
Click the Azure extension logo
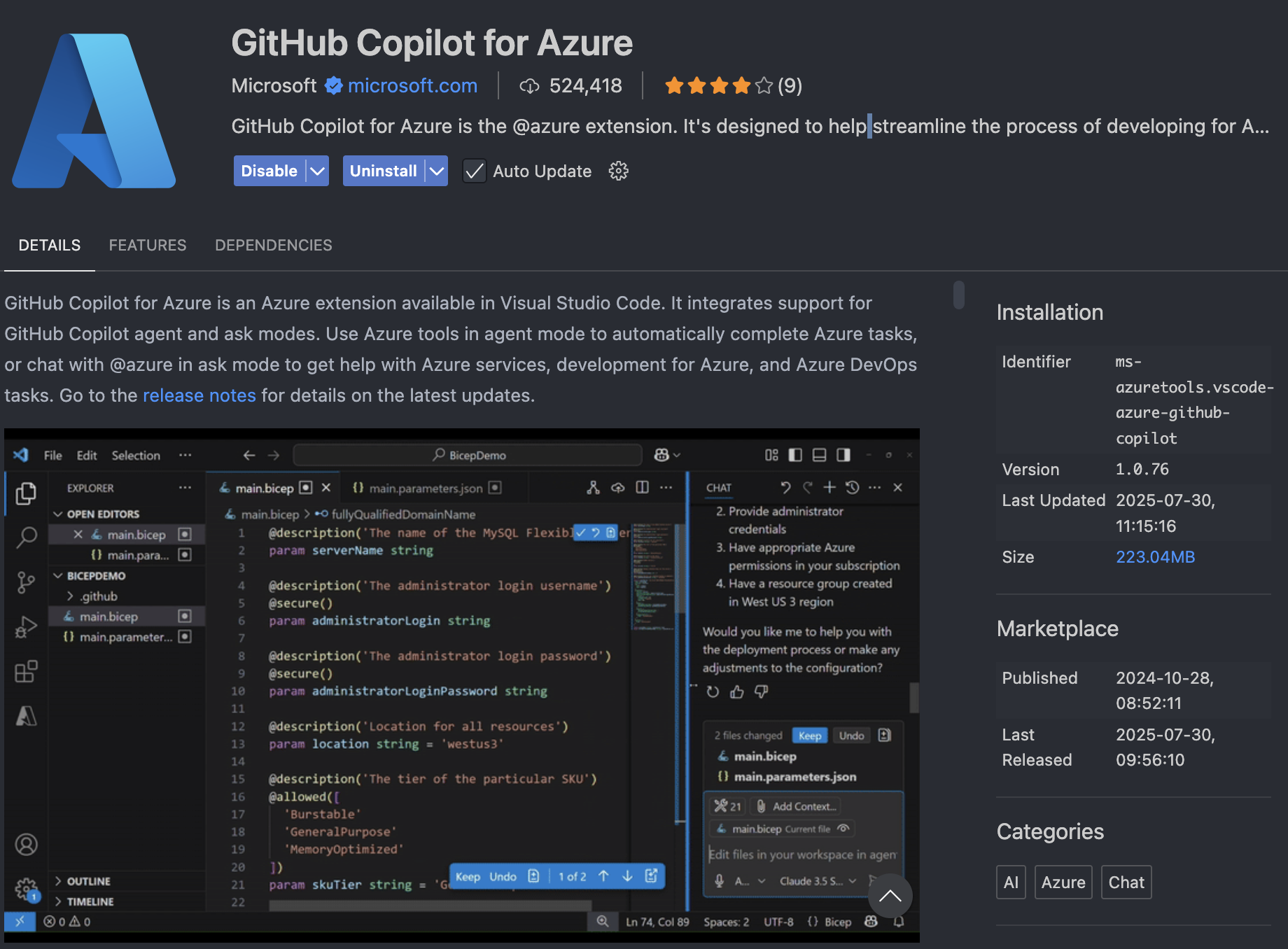pos(94,111)
